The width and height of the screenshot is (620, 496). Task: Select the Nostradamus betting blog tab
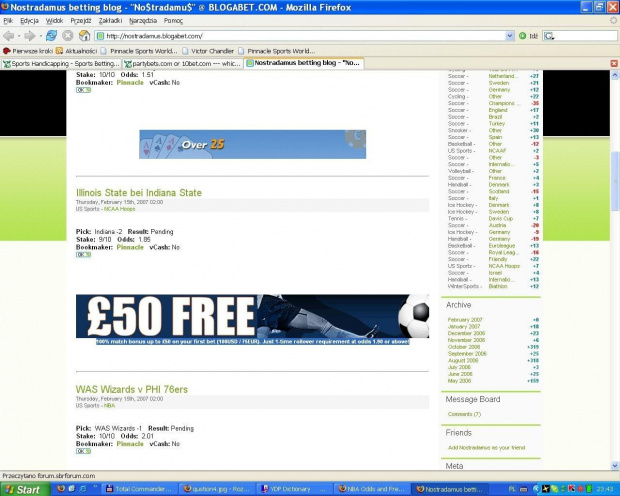[x=304, y=63]
